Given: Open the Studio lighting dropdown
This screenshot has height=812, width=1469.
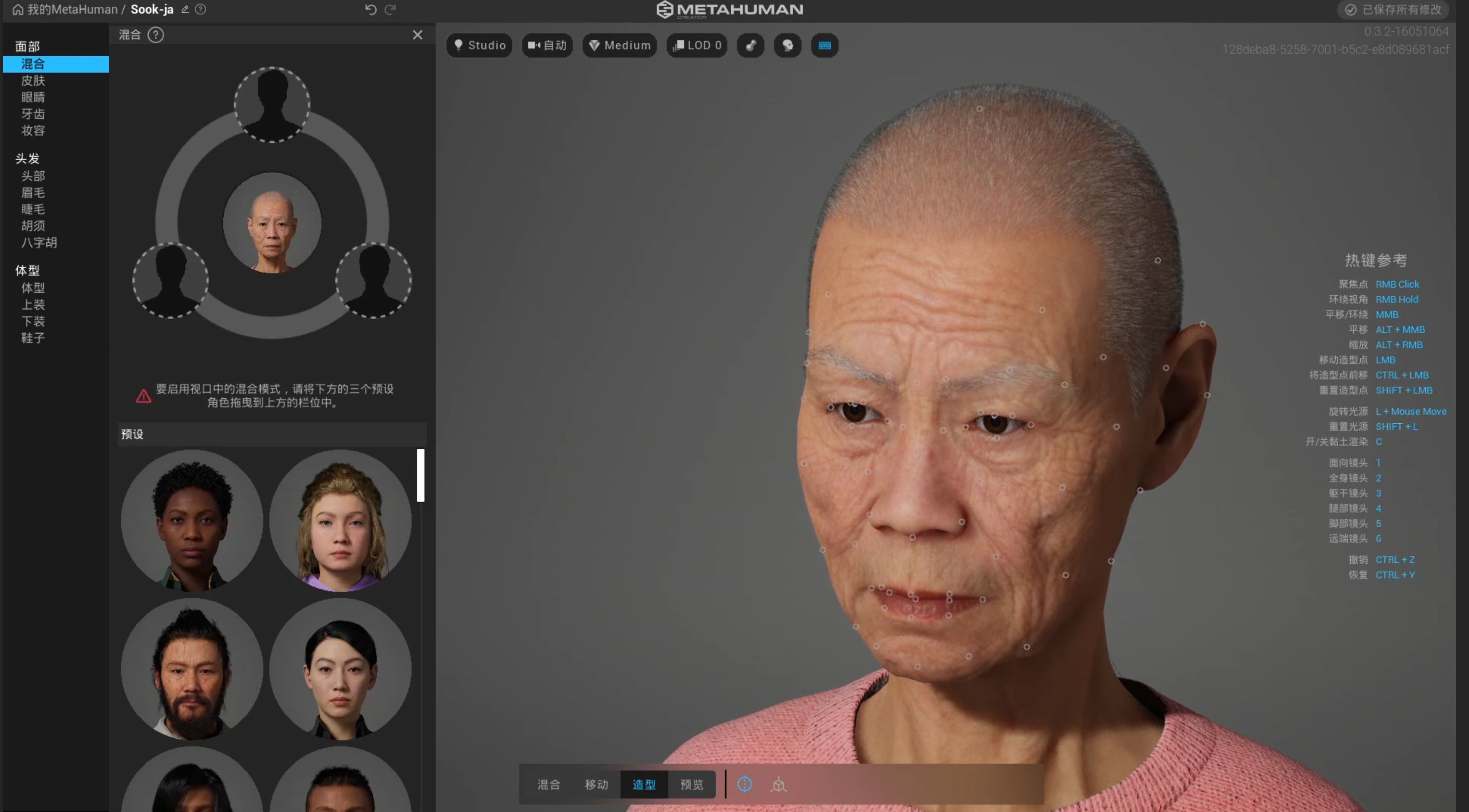Looking at the screenshot, I should pyautogui.click(x=479, y=45).
